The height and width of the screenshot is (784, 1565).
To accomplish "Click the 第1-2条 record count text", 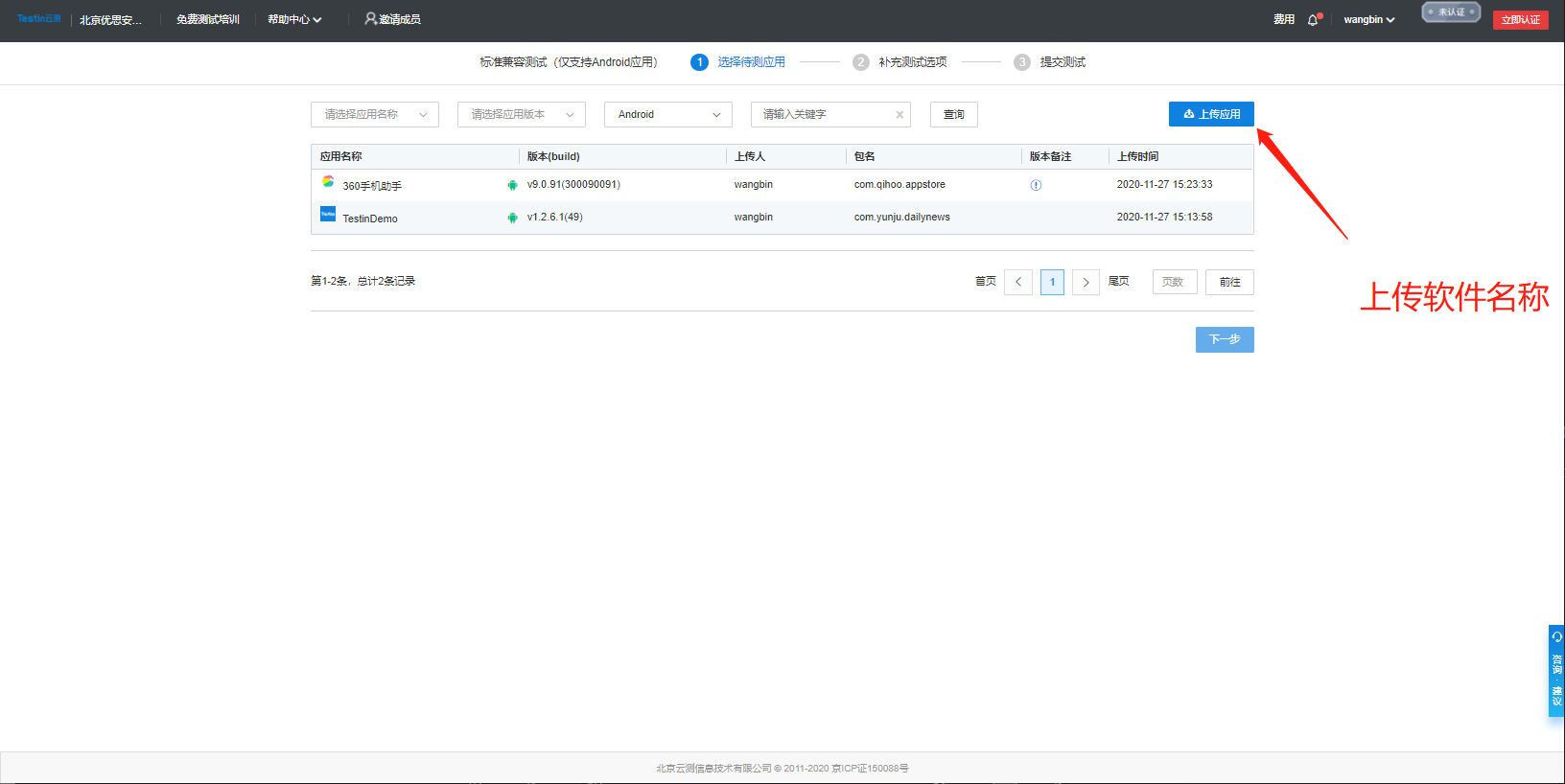I will click(x=362, y=281).
